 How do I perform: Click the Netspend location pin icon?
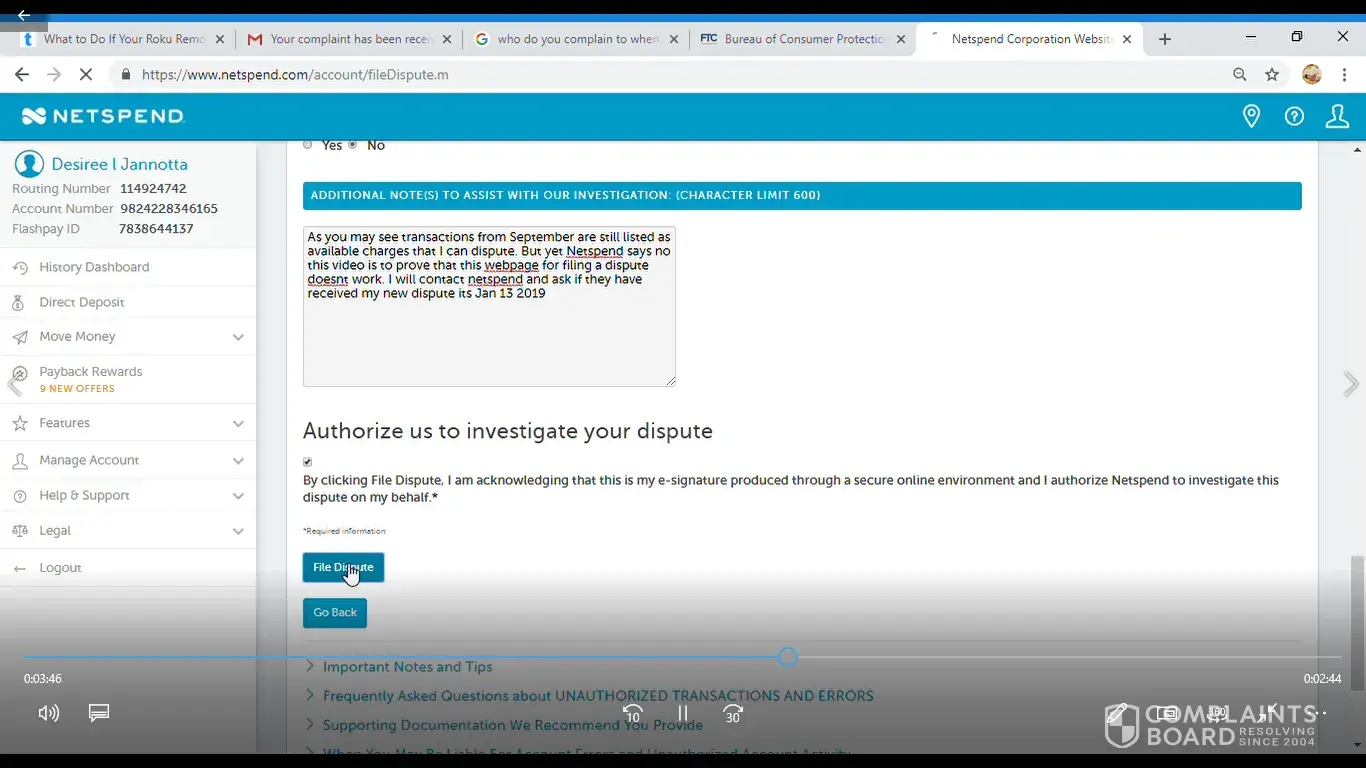(1251, 117)
